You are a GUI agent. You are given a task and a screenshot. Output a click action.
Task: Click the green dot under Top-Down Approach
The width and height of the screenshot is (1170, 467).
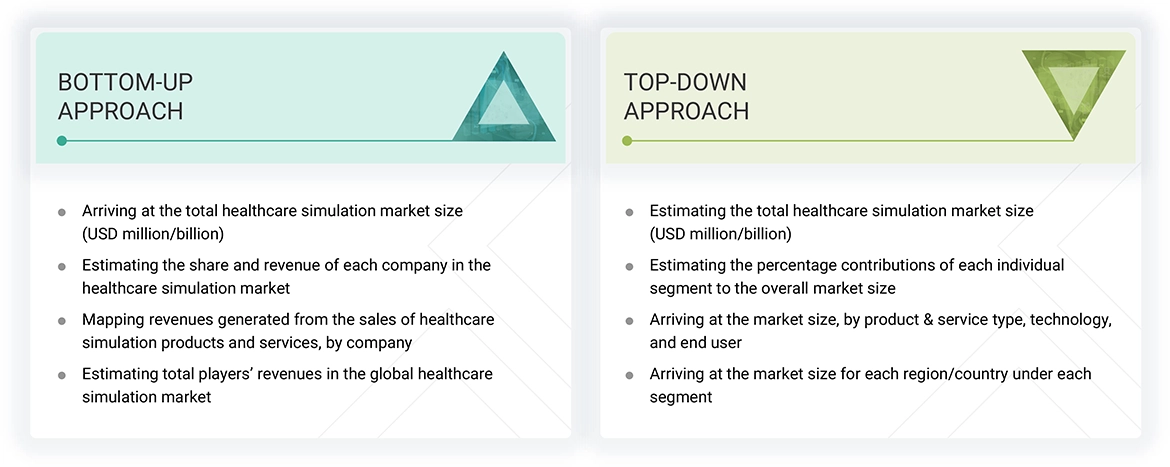tap(627, 141)
